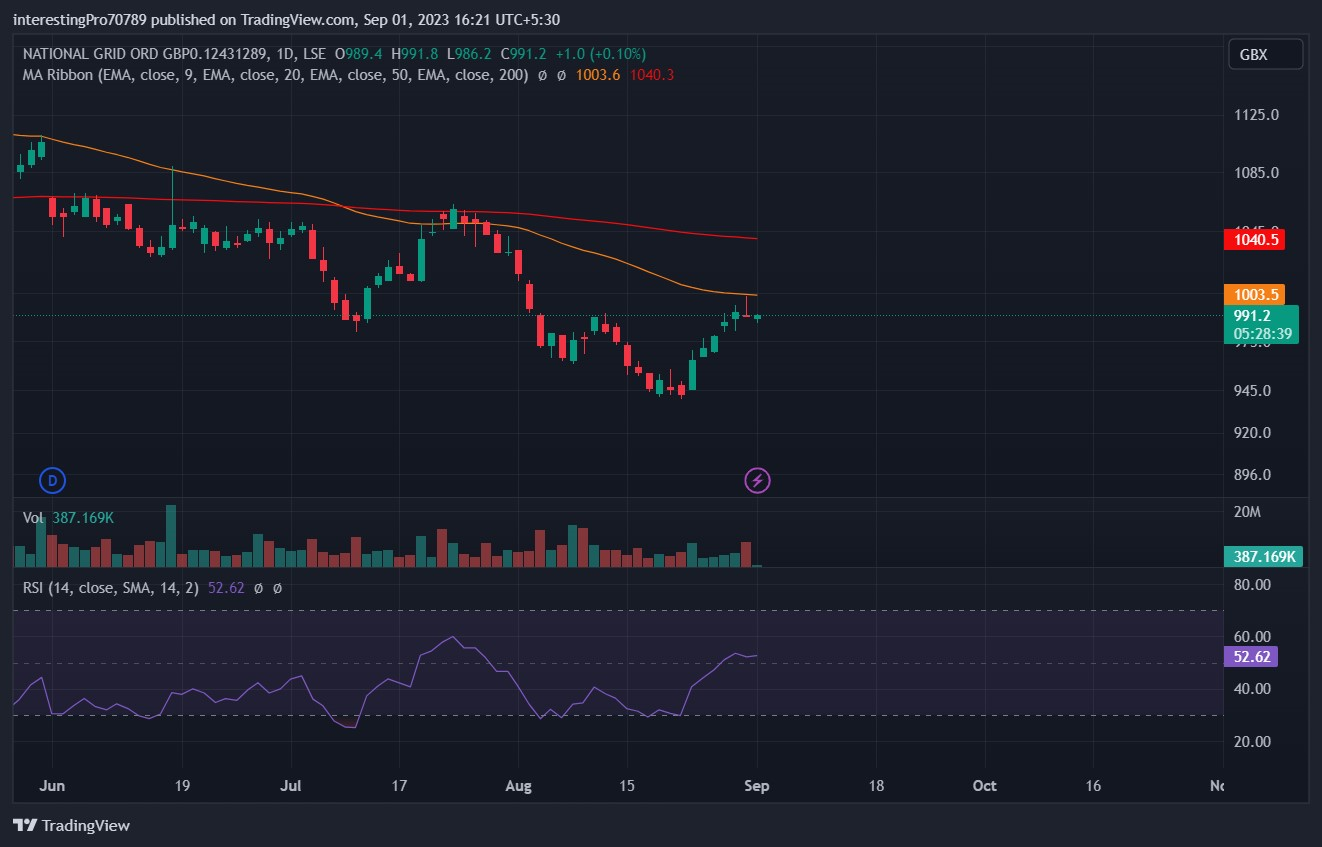The height and width of the screenshot is (847, 1322).
Task: Click the 920.0 price axis label
Action: tap(1254, 433)
